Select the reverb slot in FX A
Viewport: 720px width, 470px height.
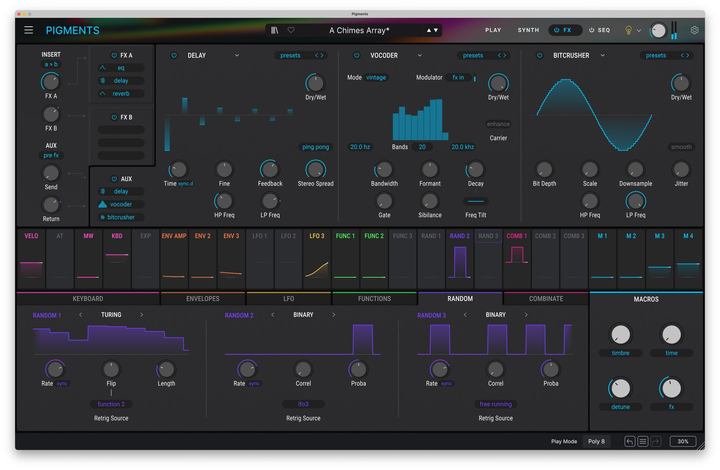tap(121, 94)
